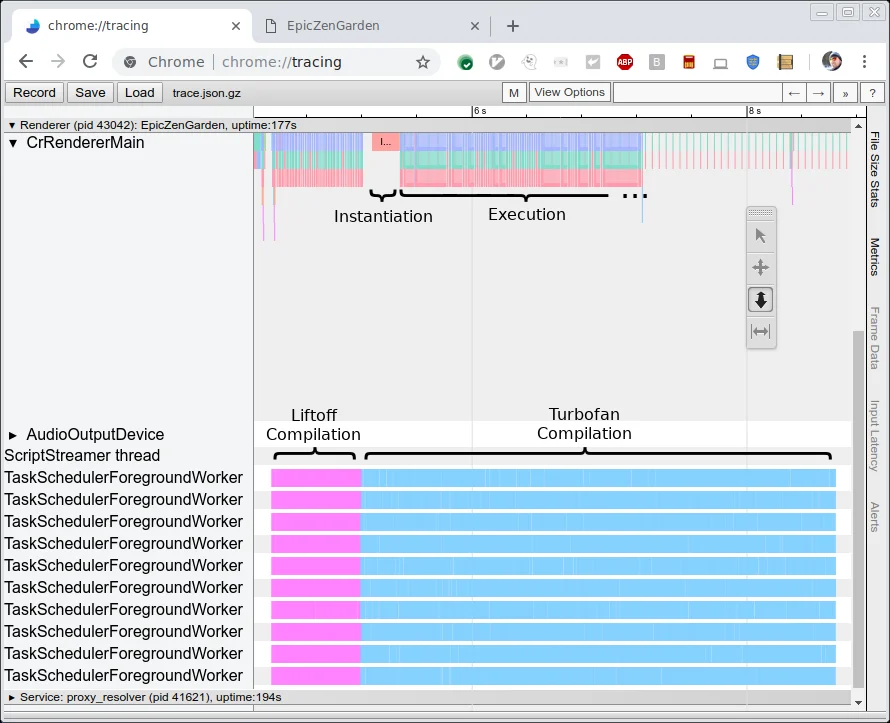Bookmark this page with star icon
Image resolution: width=890 pixels, height=723 pixels.
(423, 62)
